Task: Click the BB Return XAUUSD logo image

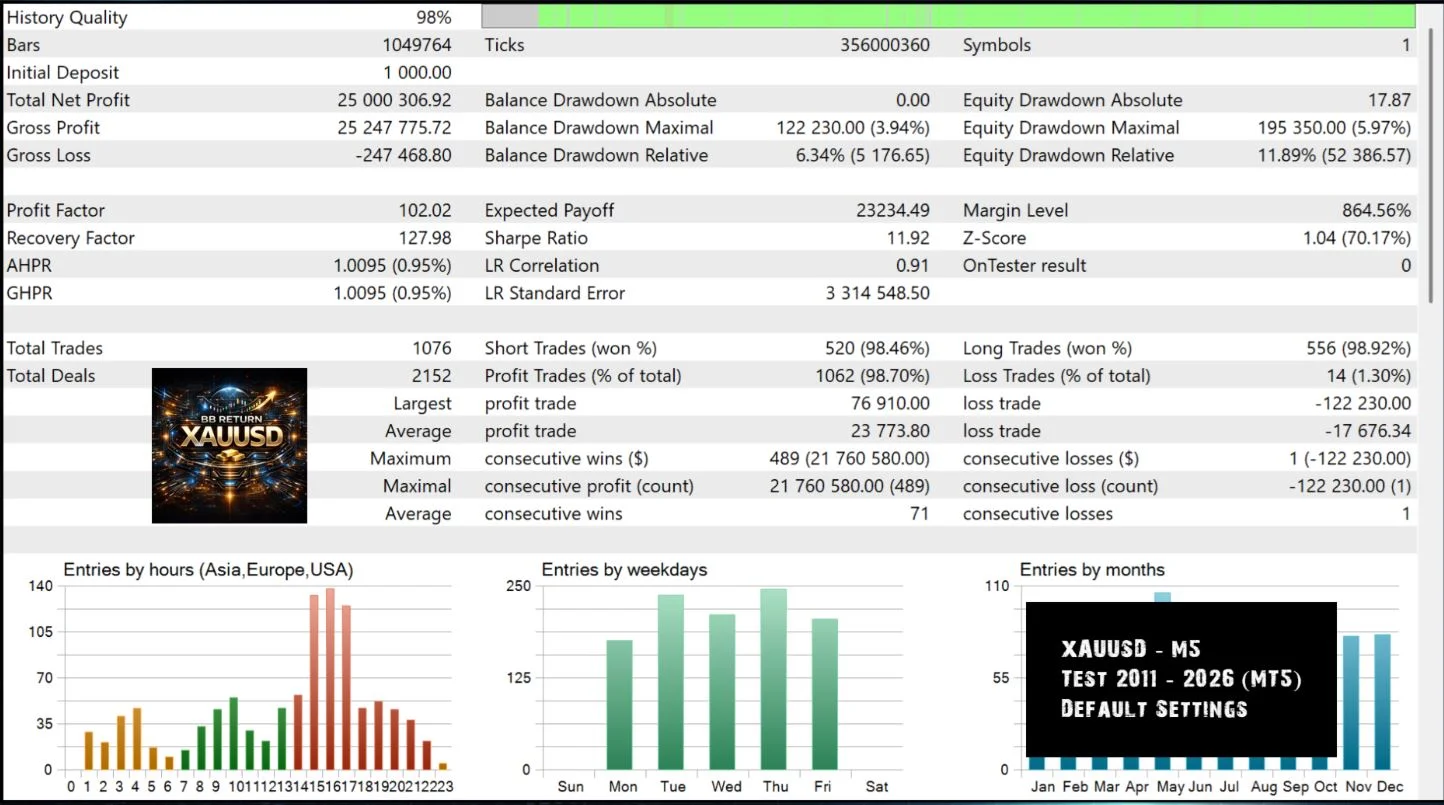Action: 229,445
